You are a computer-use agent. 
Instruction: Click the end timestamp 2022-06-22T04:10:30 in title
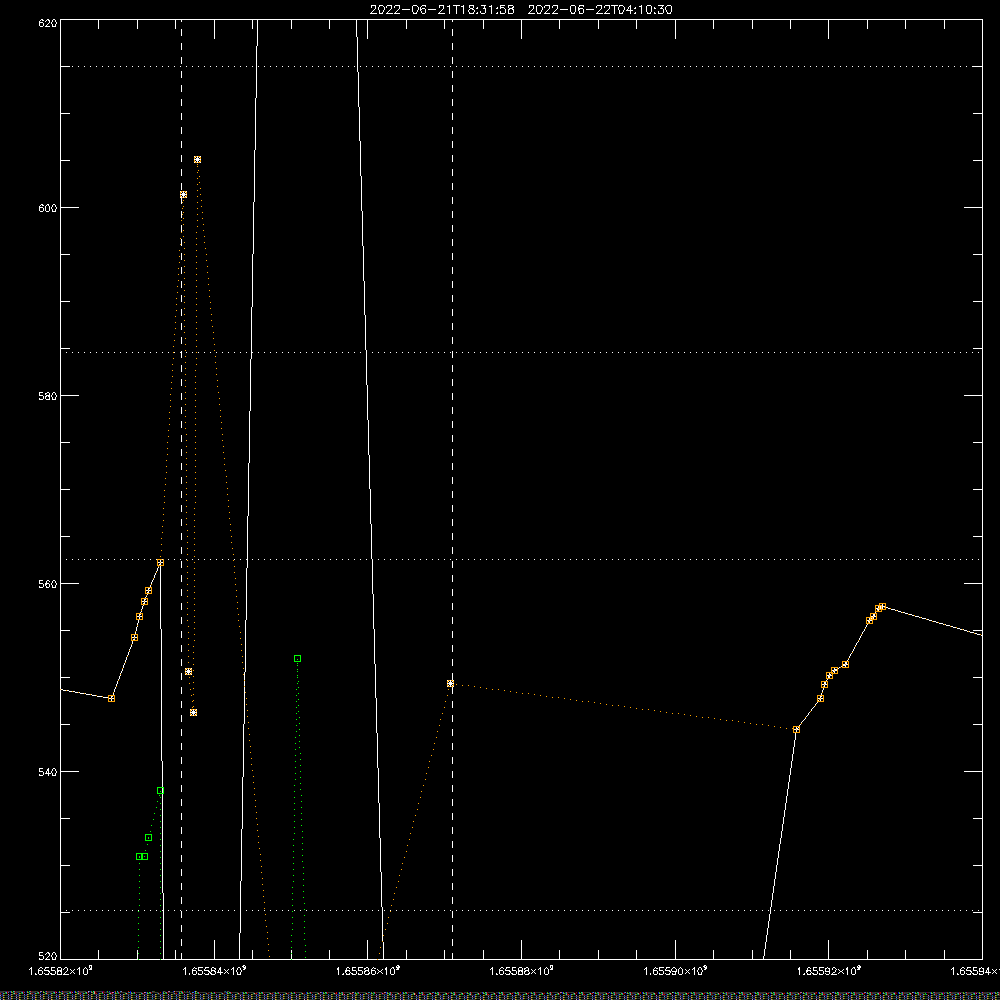(600, 10)
